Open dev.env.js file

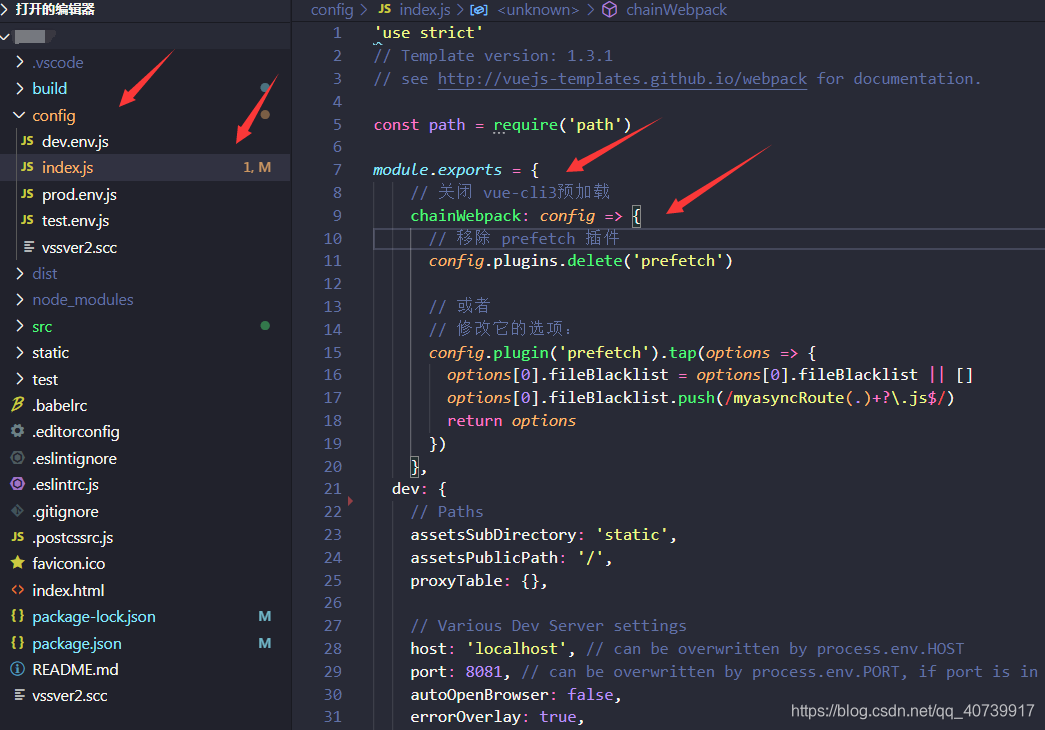click(x=75, y=141)
